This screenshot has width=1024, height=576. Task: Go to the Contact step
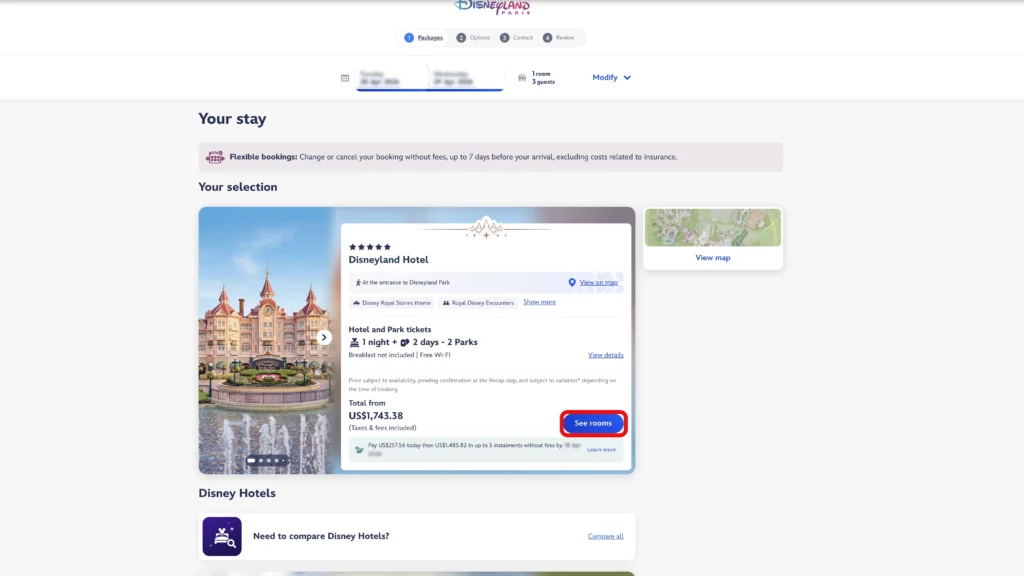pyautogui.click(x=517, y=38)
